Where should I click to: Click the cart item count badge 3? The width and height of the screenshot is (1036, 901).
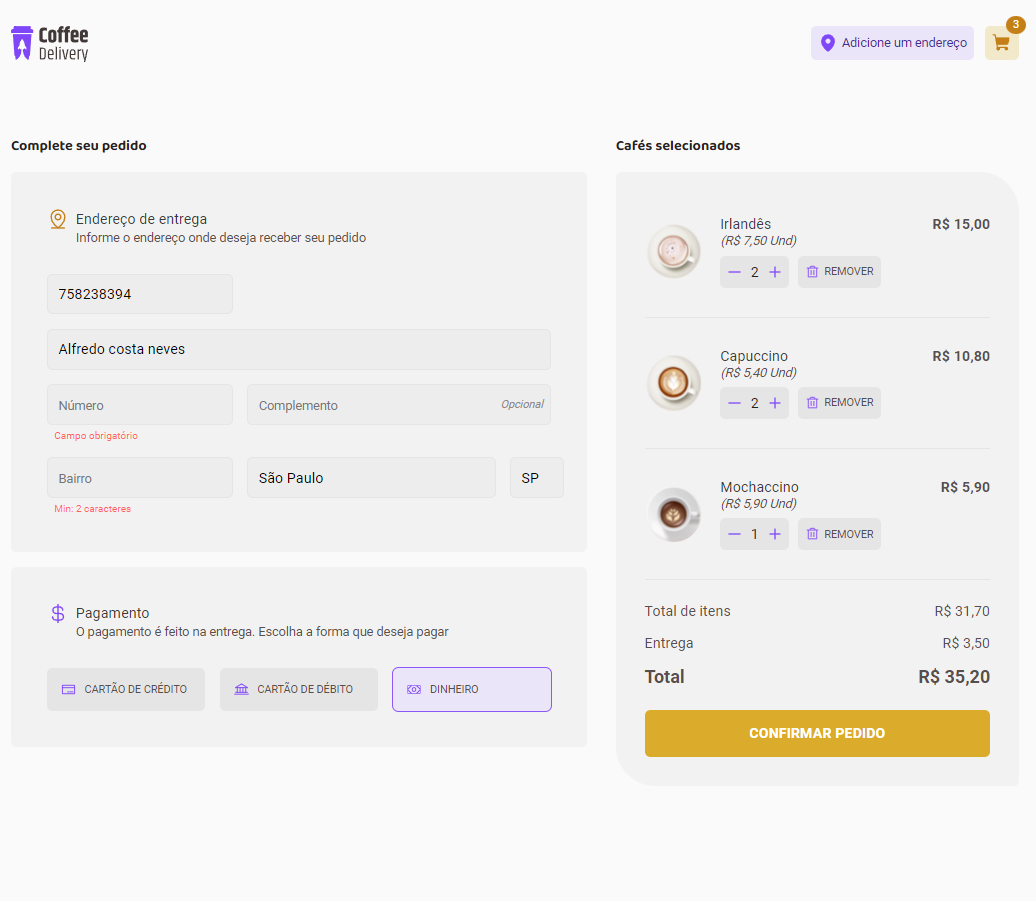click(1016, 24)
